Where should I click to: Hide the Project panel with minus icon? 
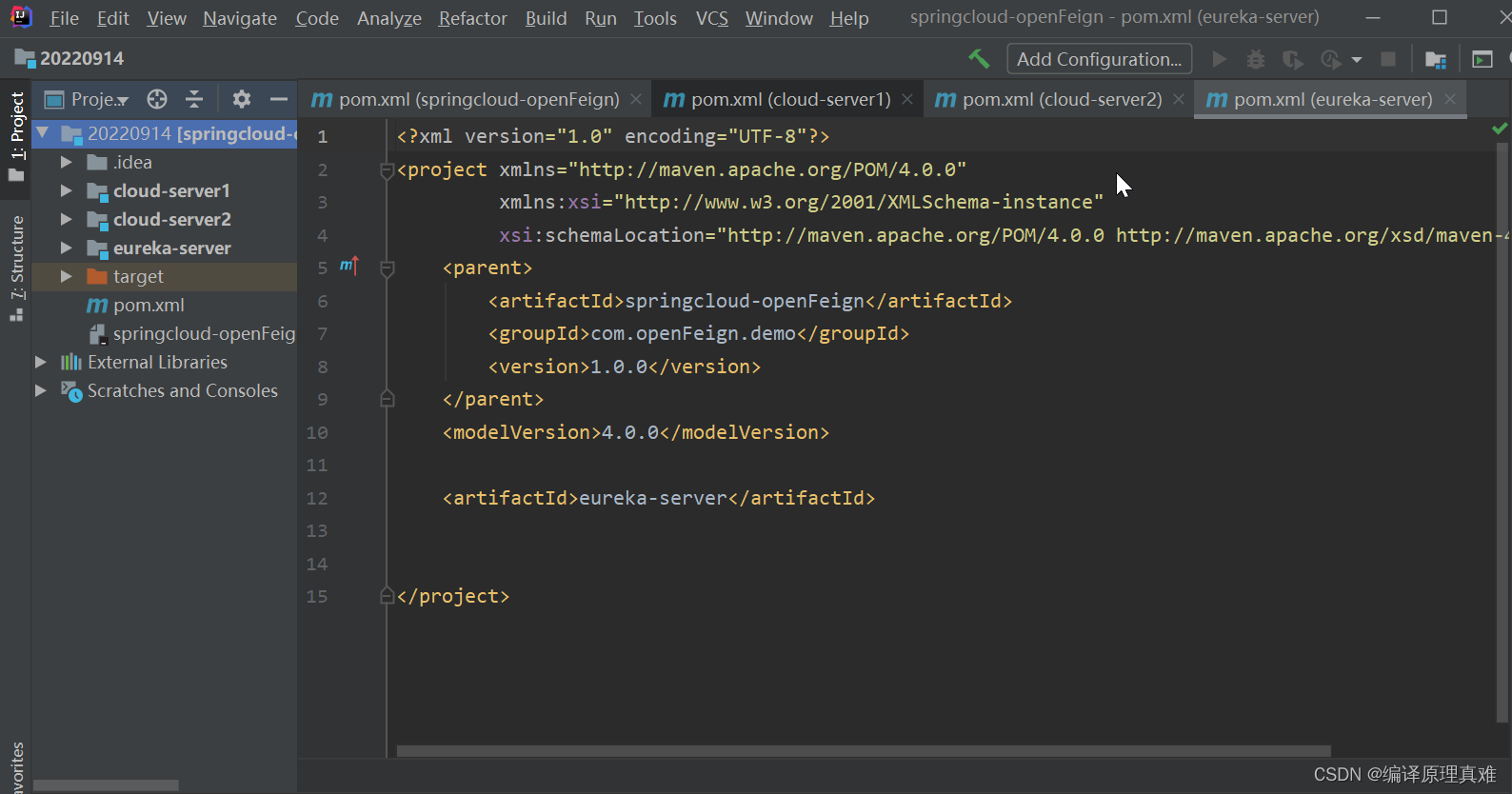279,99
